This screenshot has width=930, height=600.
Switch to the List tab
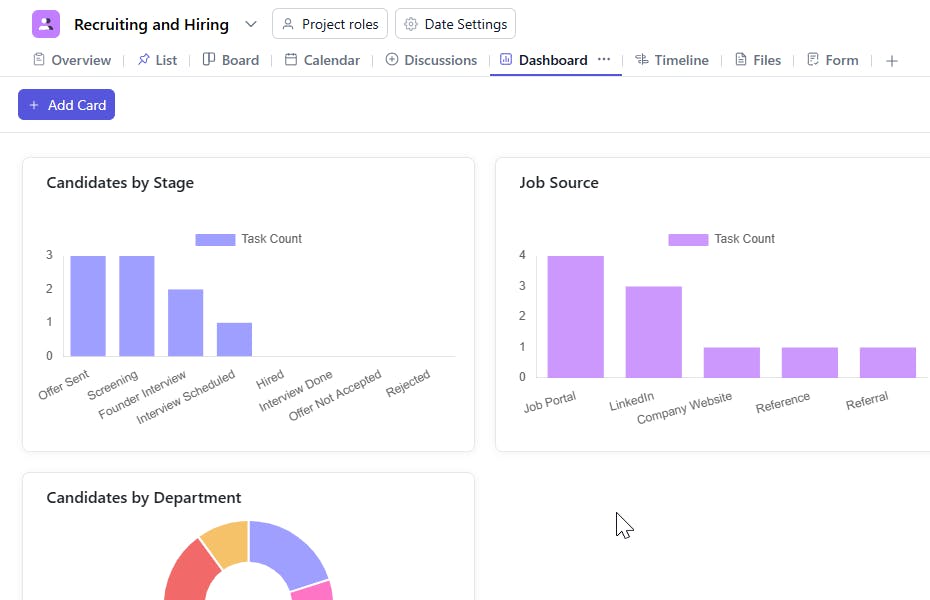157,60
